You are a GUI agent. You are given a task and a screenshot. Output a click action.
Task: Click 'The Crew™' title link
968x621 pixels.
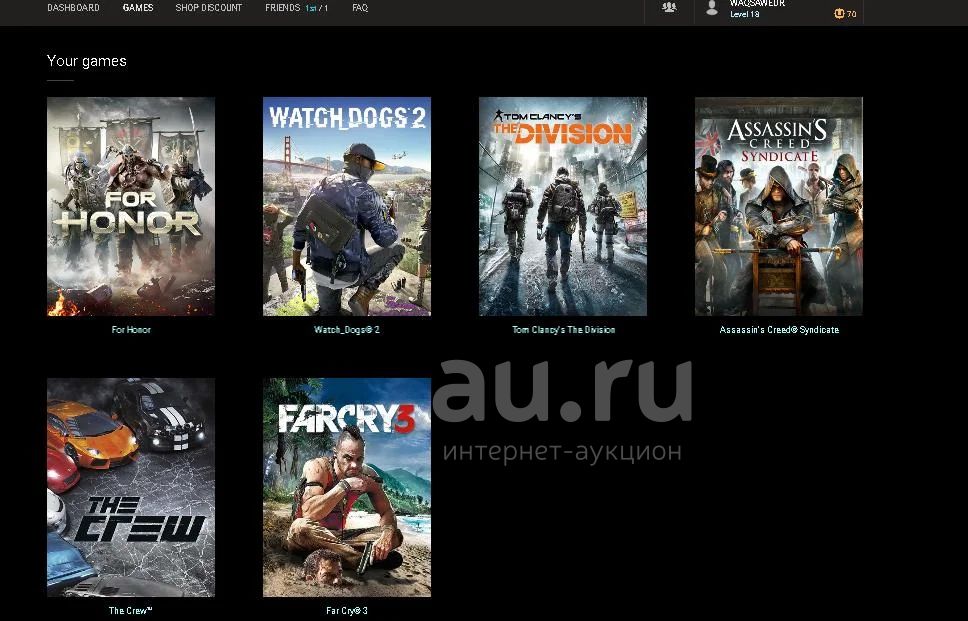click(130, 611)
